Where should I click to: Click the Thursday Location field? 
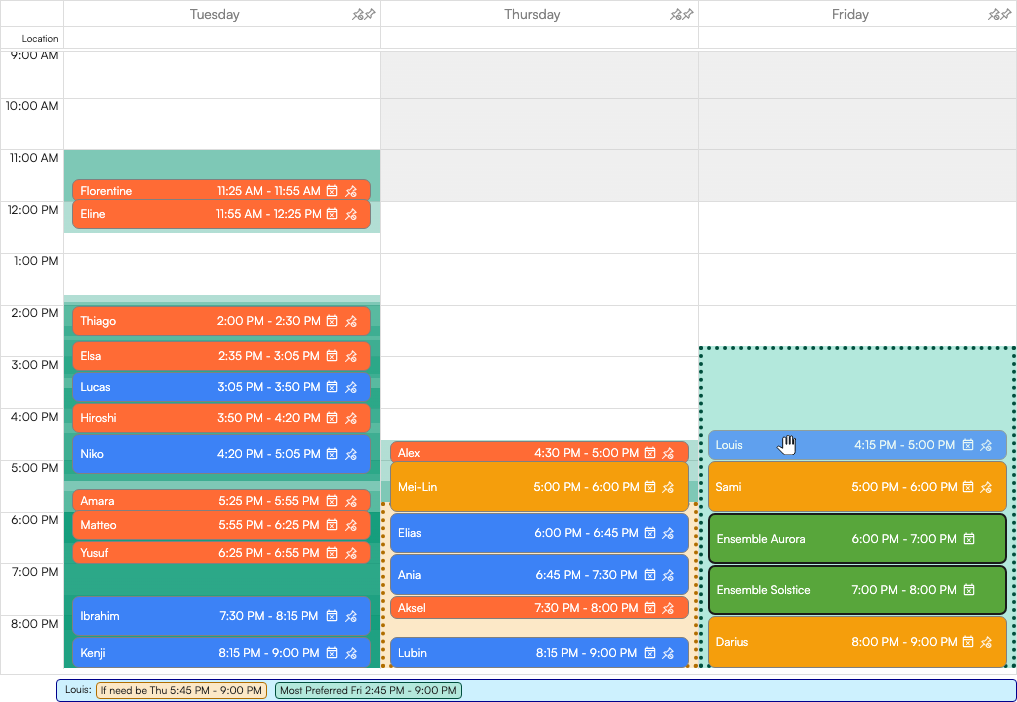tap(540, 38)
